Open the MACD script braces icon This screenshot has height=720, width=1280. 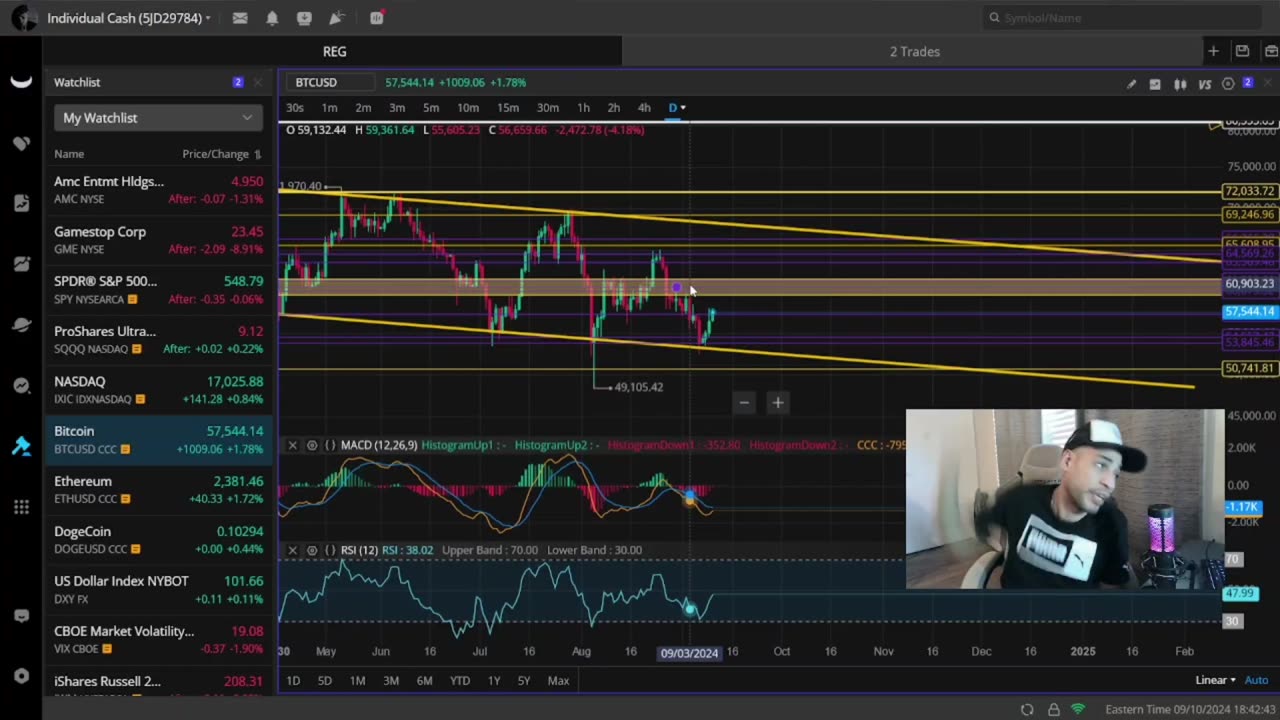(x=330, y=445)
